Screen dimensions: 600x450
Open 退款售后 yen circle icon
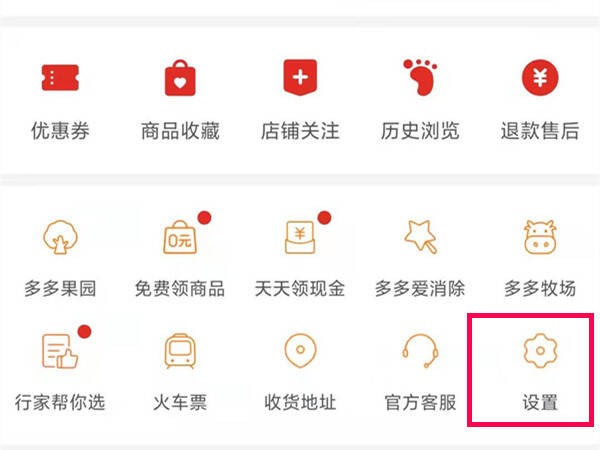(540, 77)
